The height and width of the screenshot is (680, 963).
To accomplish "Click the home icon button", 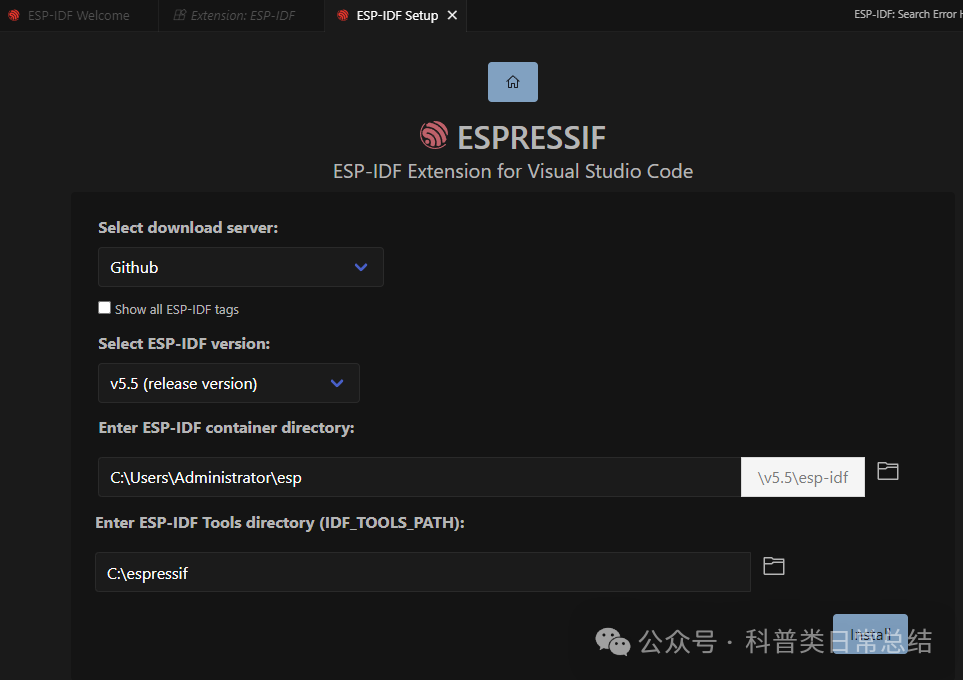I will [513, 82].
